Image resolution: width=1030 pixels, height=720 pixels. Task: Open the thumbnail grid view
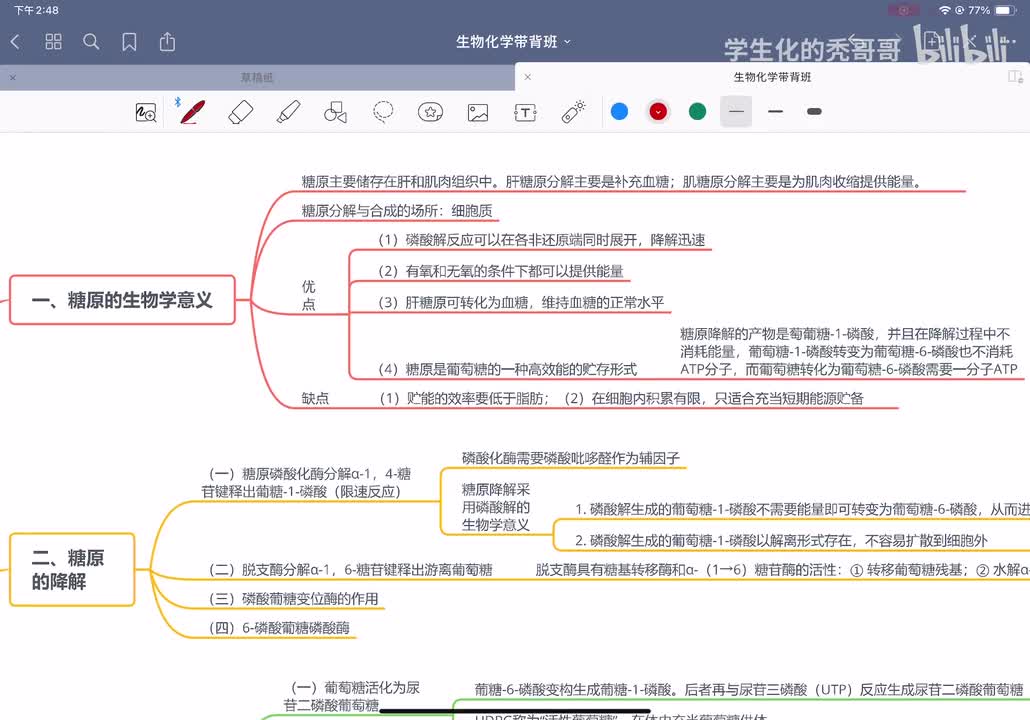coord(53,42)
